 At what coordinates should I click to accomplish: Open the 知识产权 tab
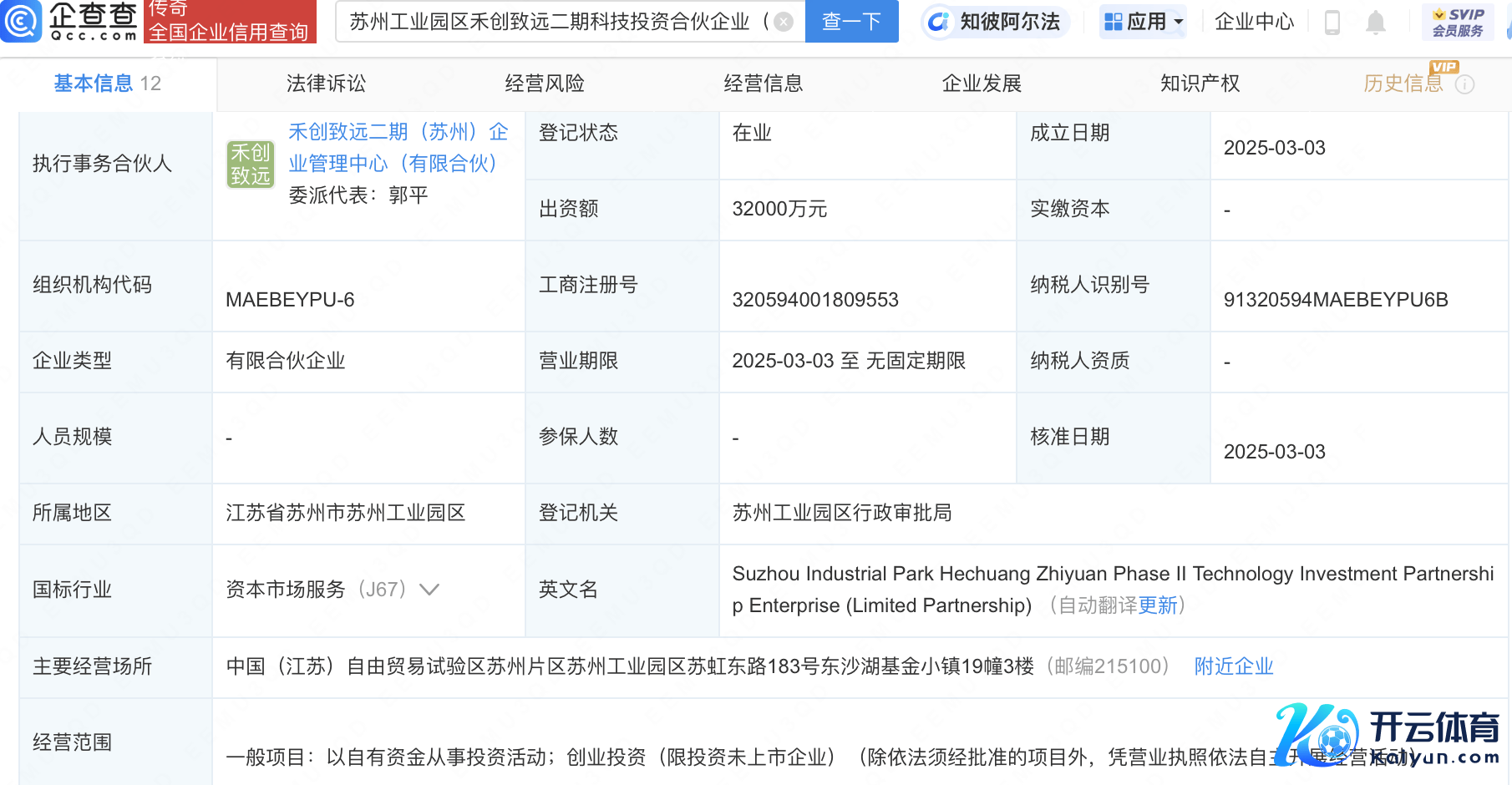click(x=1200, y=84)
